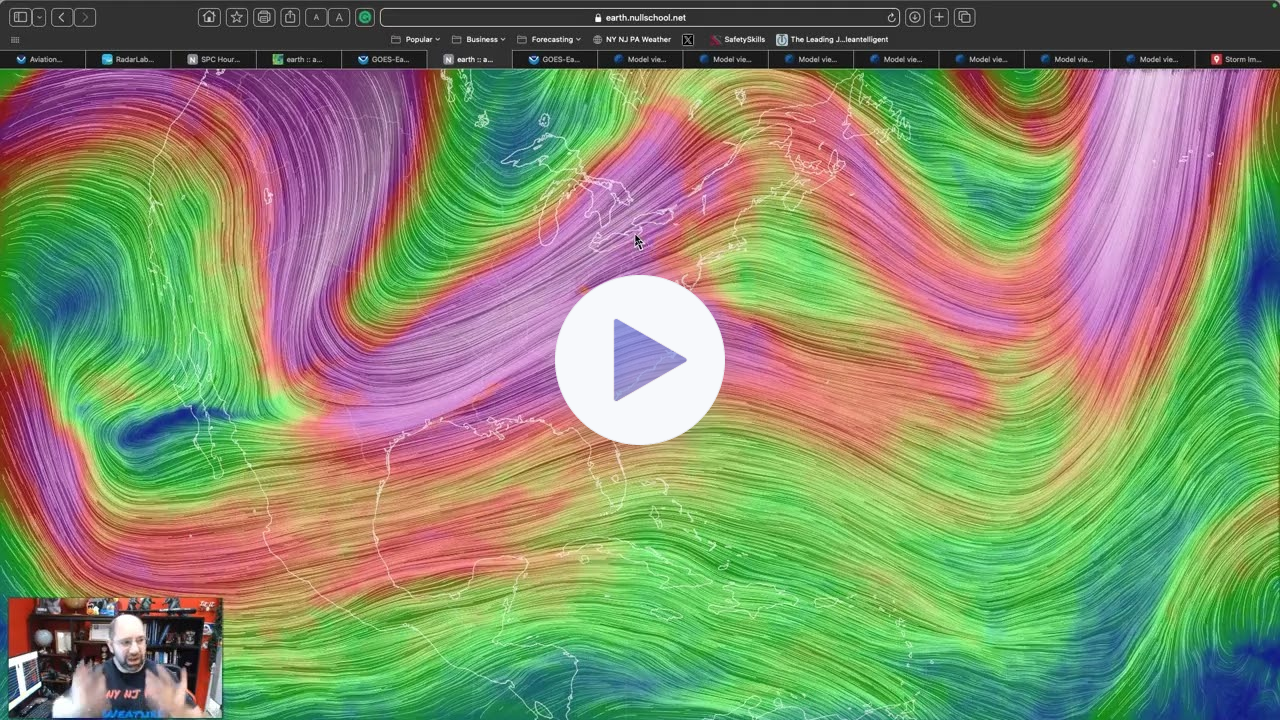This screenshot has height=720, width=1280.
Task: Expand the Forecasting bookmarks folder
Action: [549, 39]
